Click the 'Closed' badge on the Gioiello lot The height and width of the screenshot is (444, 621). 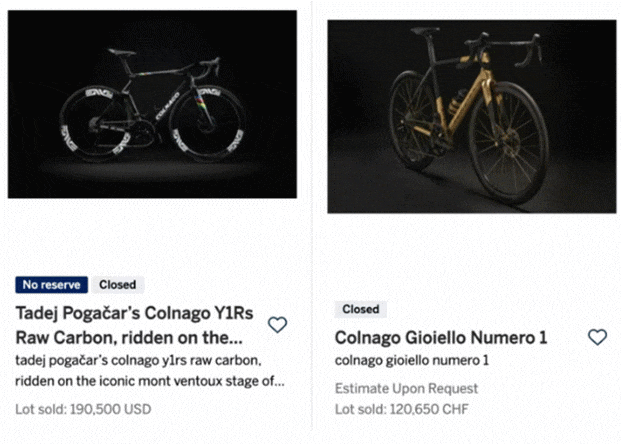tap(361, 310)
